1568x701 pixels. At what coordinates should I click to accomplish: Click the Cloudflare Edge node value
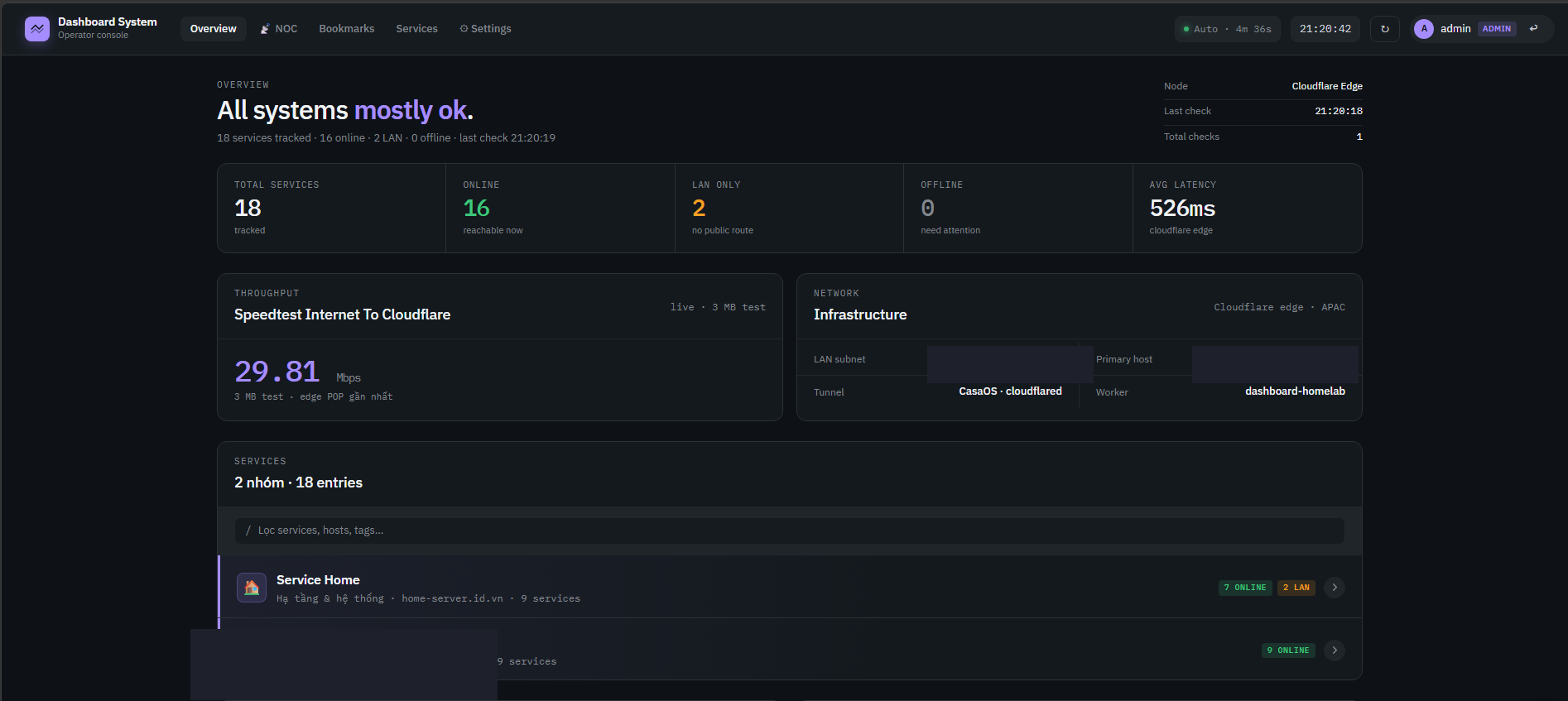click(x=1327, y=86)
